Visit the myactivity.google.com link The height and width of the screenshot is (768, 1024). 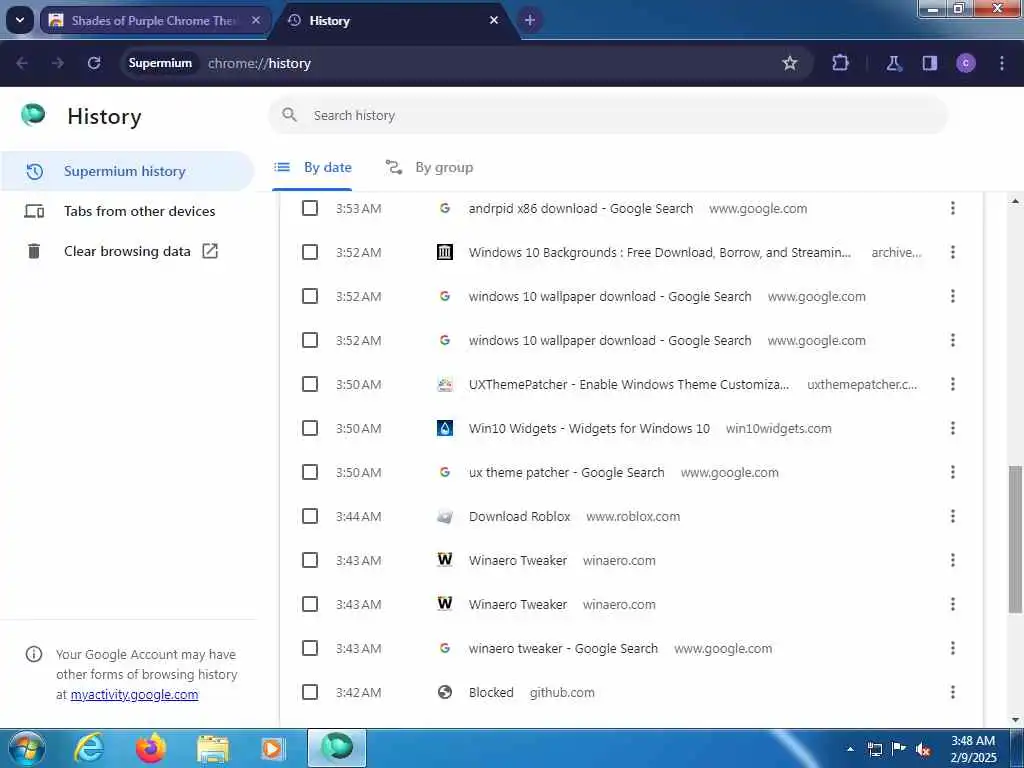pyautogui.click(x=135, y=694)
